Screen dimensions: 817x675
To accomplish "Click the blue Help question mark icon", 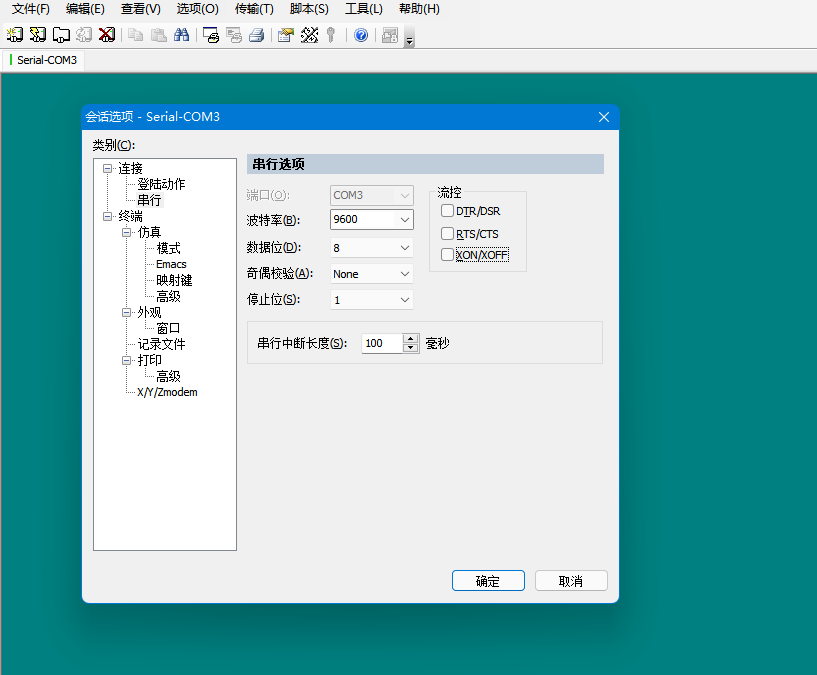I will [361, 35].
